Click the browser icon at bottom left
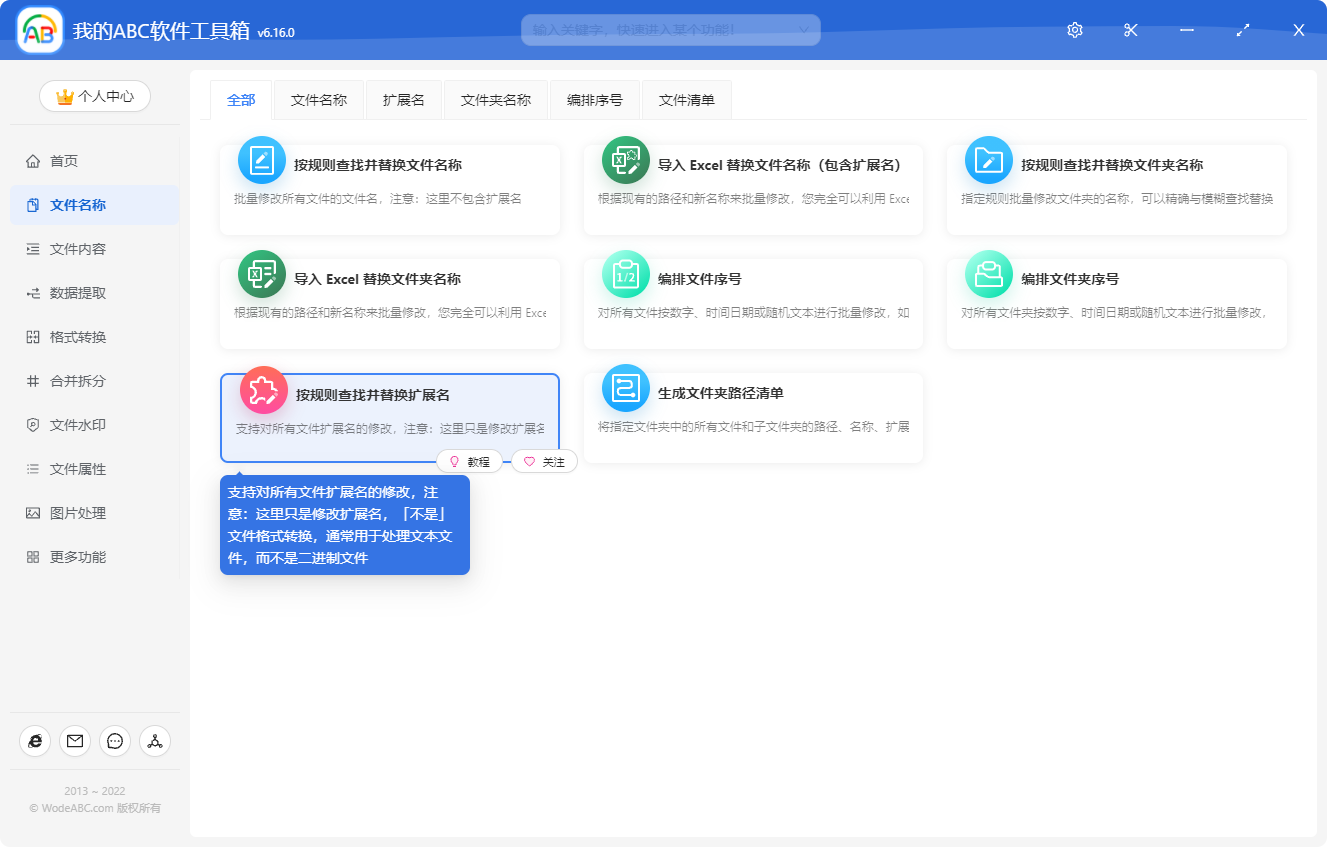The height and width of the screenshot is (847, 1327). point(34,741)
